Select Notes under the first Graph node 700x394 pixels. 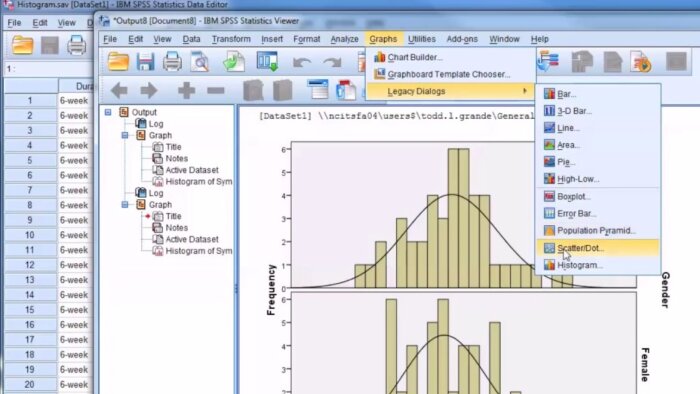point(176,158)
